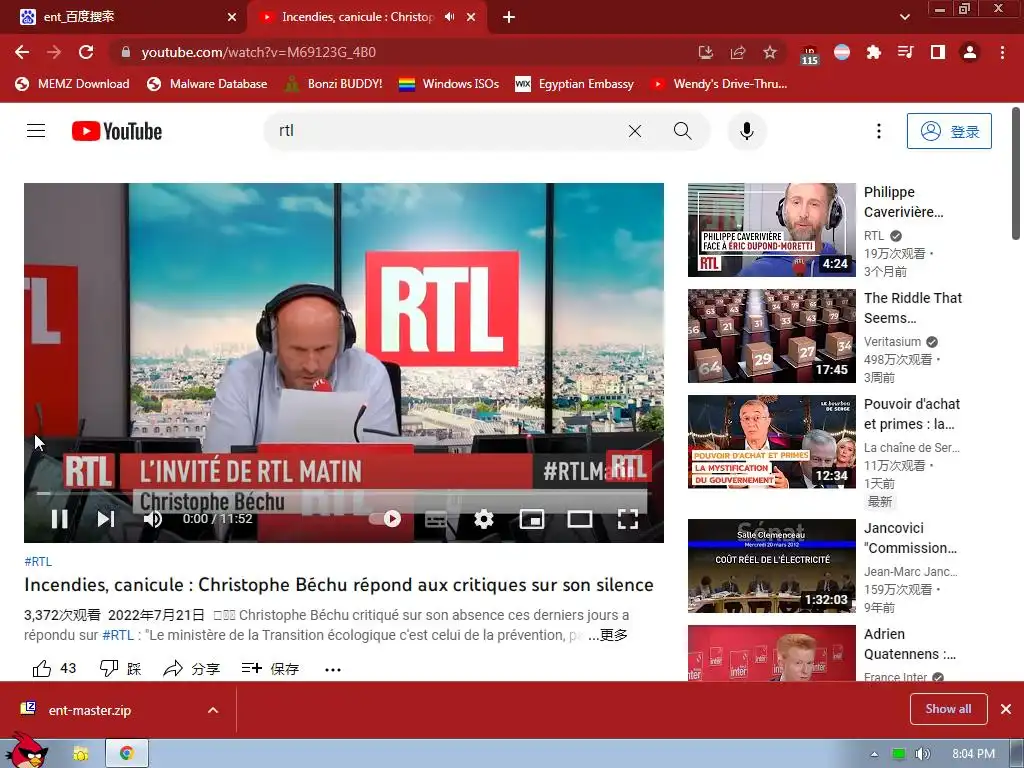Start voice search with microphone
This screenshot has height=768, width=1024.
(x=747, y=131)
